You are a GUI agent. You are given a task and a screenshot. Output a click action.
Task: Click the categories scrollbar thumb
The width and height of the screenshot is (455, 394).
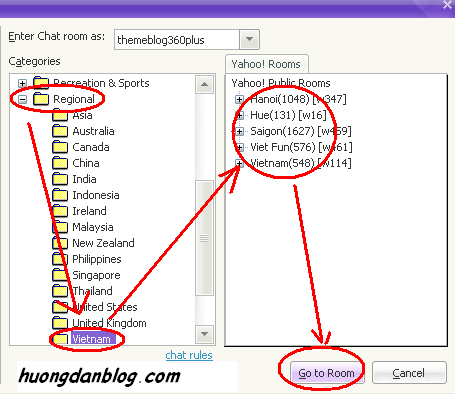click(x=204, y=238)
